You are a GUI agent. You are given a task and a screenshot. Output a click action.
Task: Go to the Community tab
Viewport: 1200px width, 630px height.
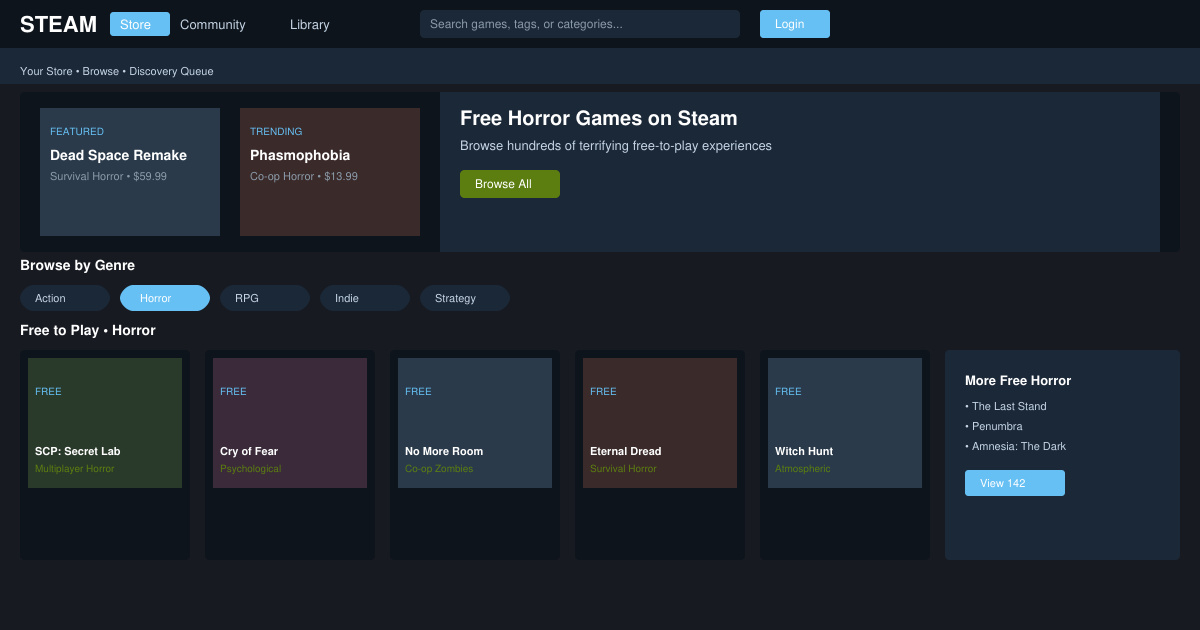213,24
